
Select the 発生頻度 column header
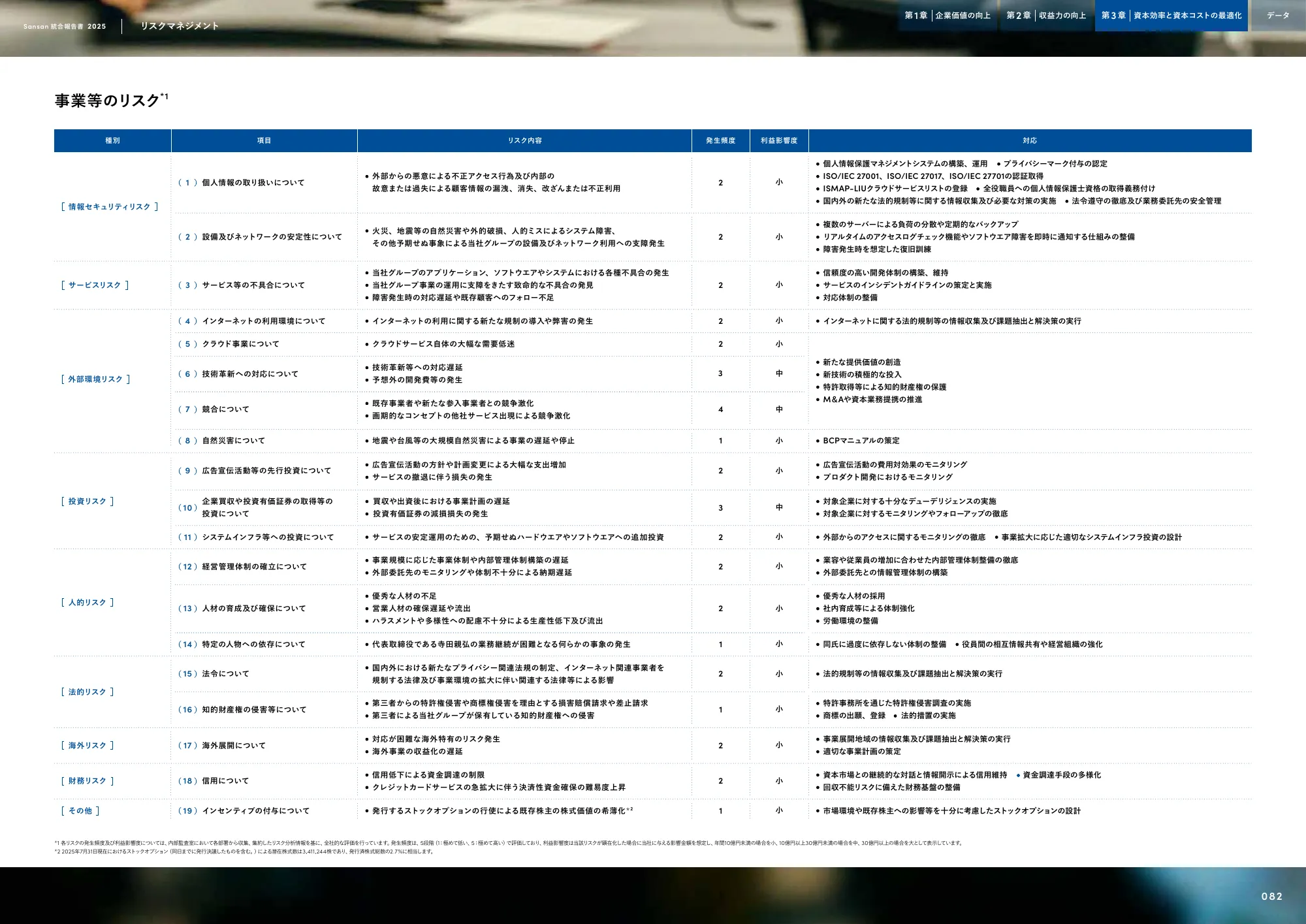721,140
